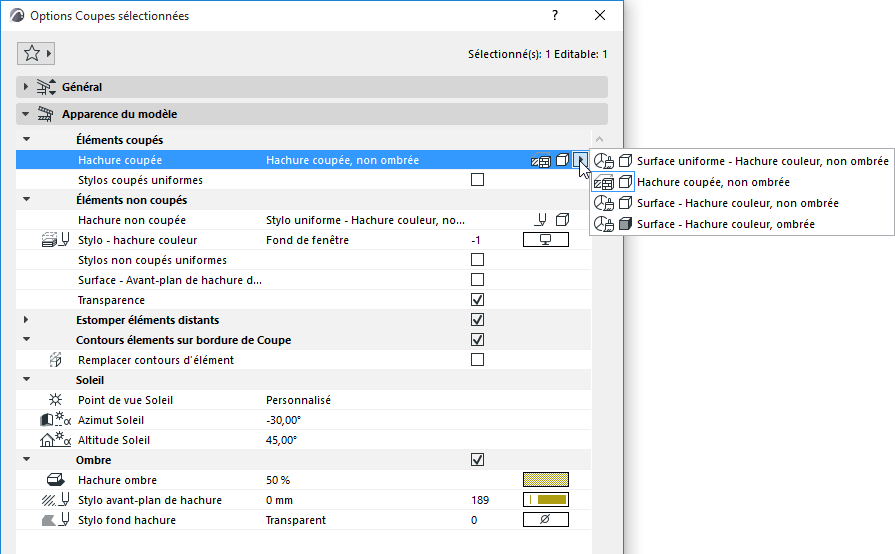Click the Personnalisé value for Point de vue Soleil
The height and width of the screenshot is (554, 895).
(x=298, y=400)
